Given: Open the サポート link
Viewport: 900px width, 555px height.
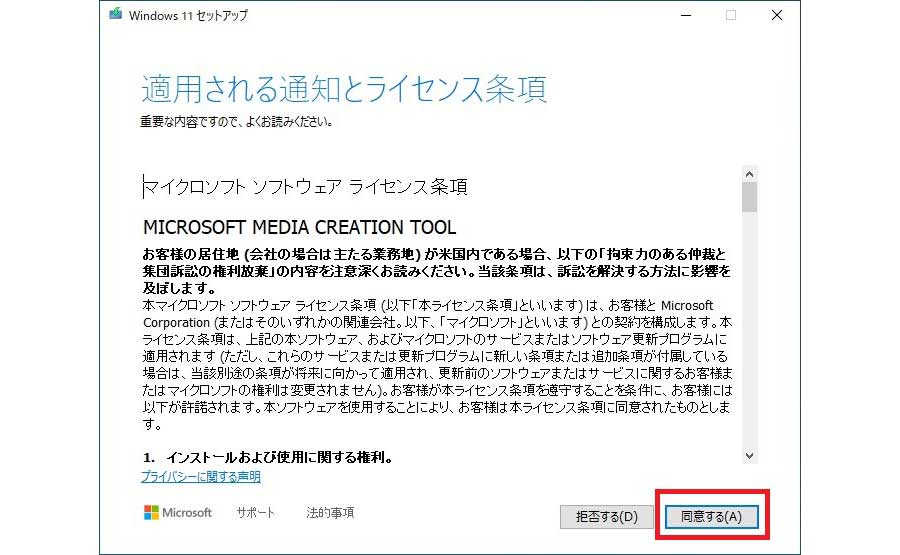Looking at the screenshot, I should click(x=256, y=513).
